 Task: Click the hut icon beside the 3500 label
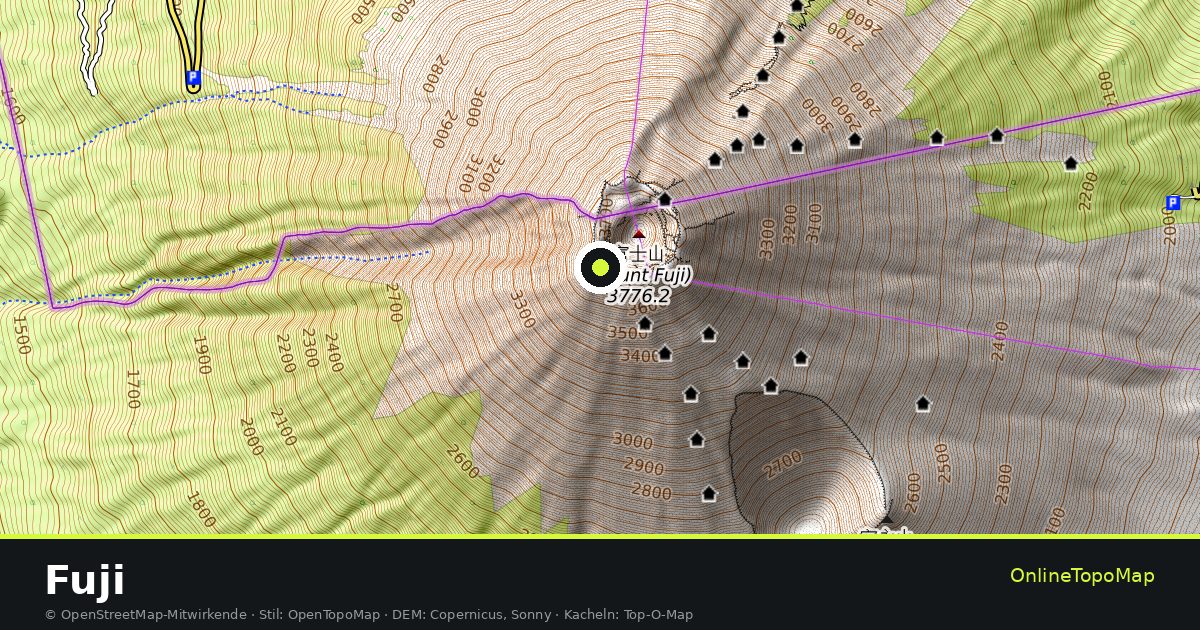645,323
